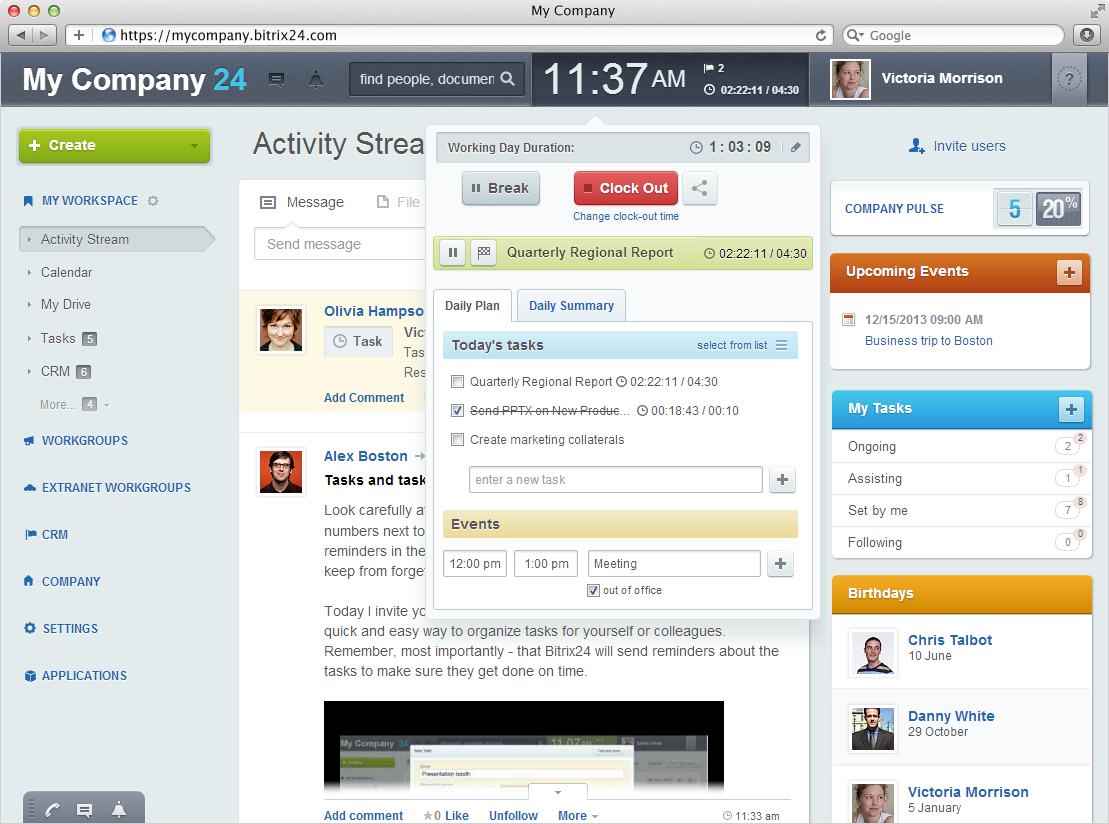
Task: Click the enter a new task field
Action: (x=615, y=480)
